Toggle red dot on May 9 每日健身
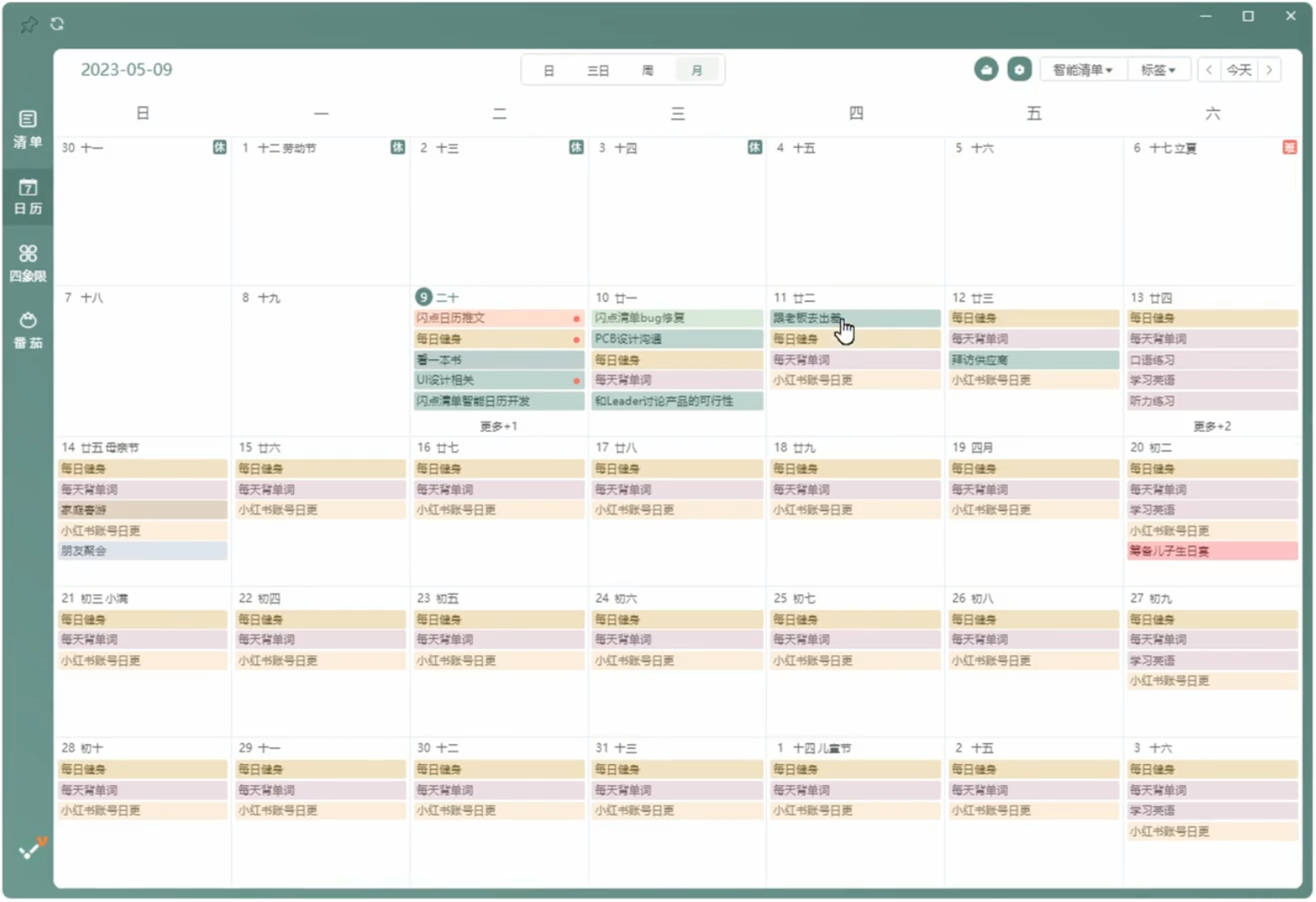1316x902 pixels. 576,340
